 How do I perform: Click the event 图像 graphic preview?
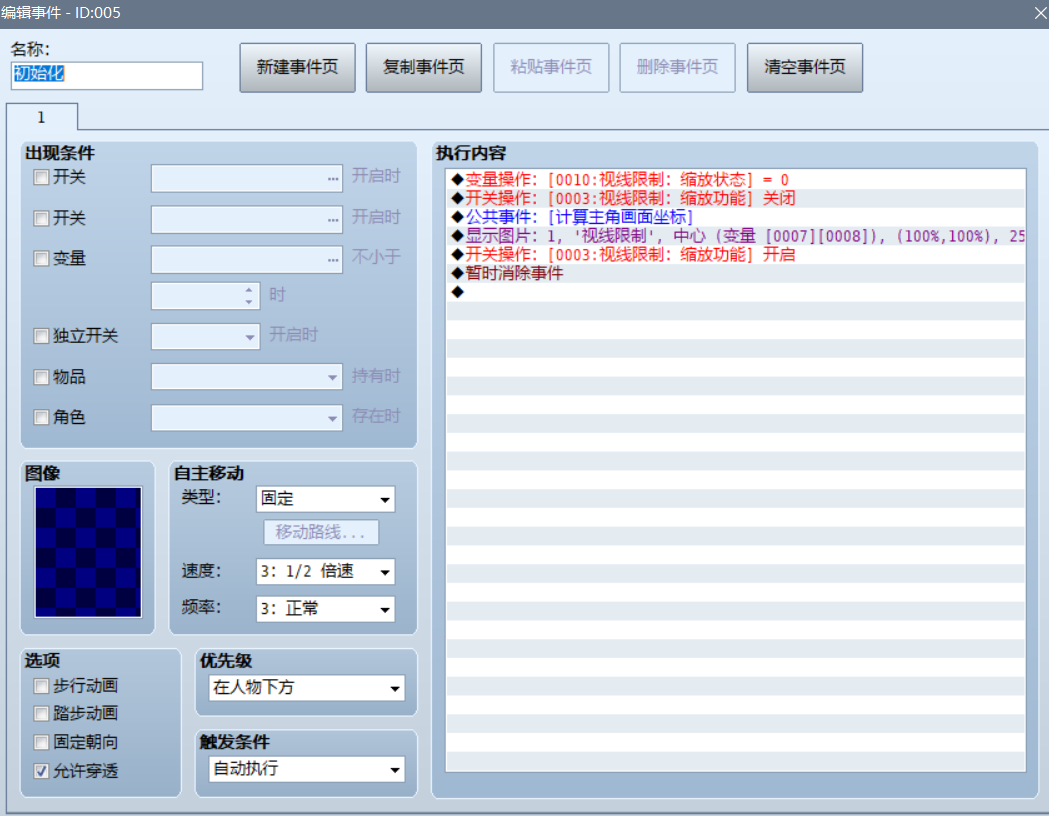point(88,552)
